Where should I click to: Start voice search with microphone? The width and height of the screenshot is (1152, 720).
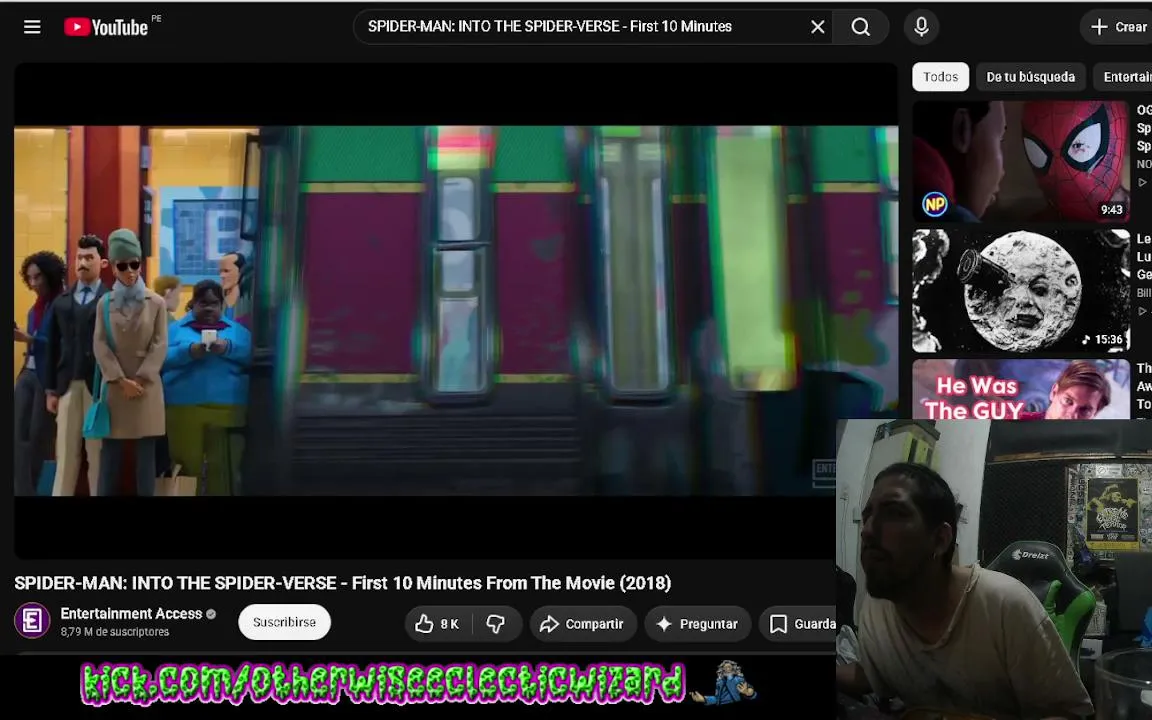[x=921, y=27]
